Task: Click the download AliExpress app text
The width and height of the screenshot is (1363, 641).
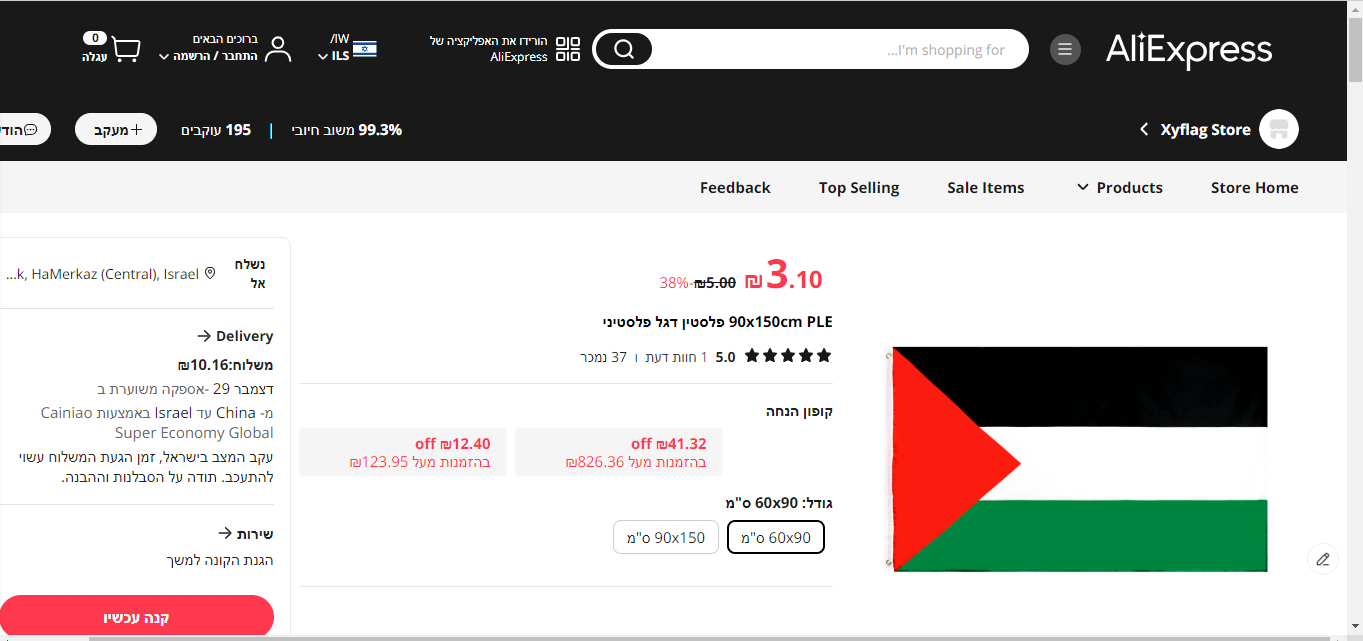Action: pos(489,48)
